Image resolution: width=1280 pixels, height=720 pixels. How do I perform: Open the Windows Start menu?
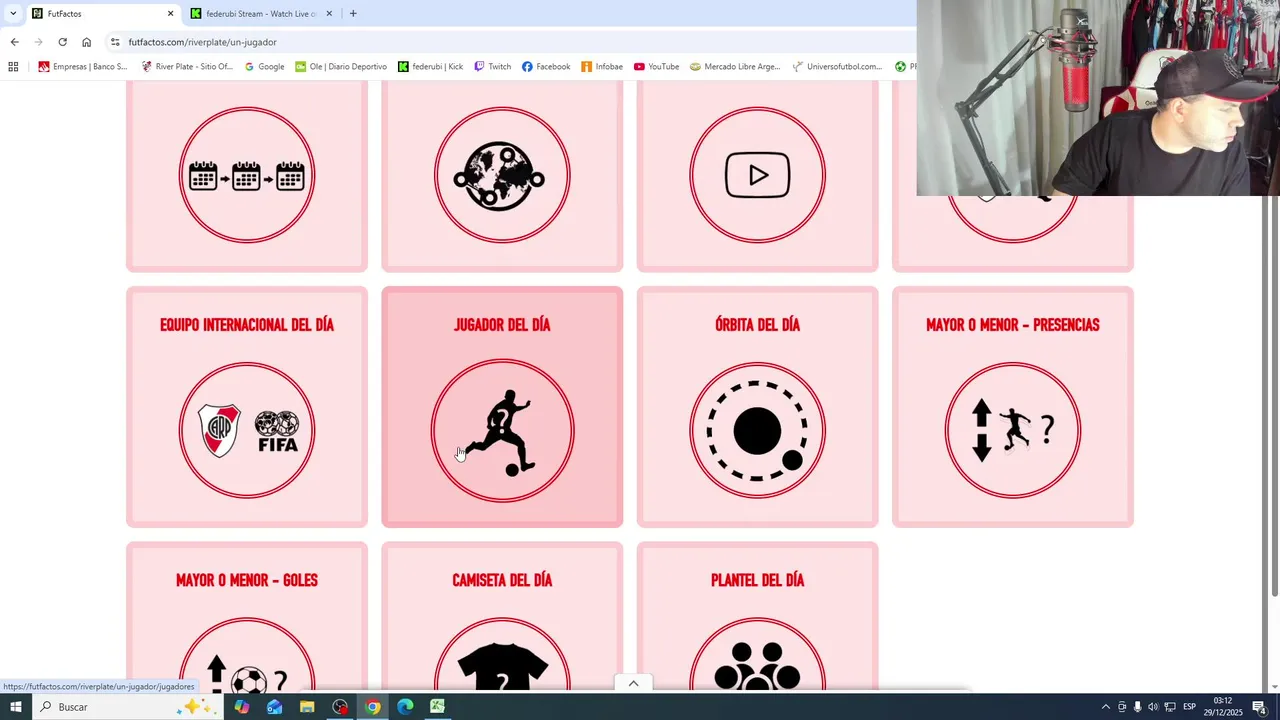15,707
